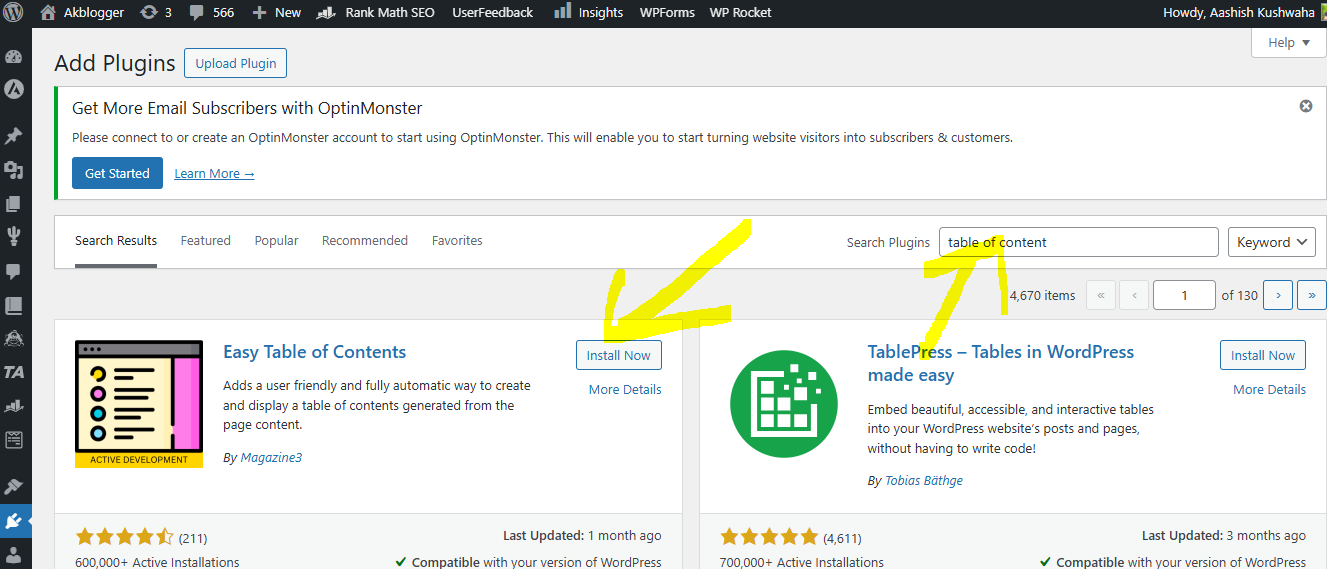Open the Magazine3 author link
This screenshot has height=569, width=1327.
point(271,457)
